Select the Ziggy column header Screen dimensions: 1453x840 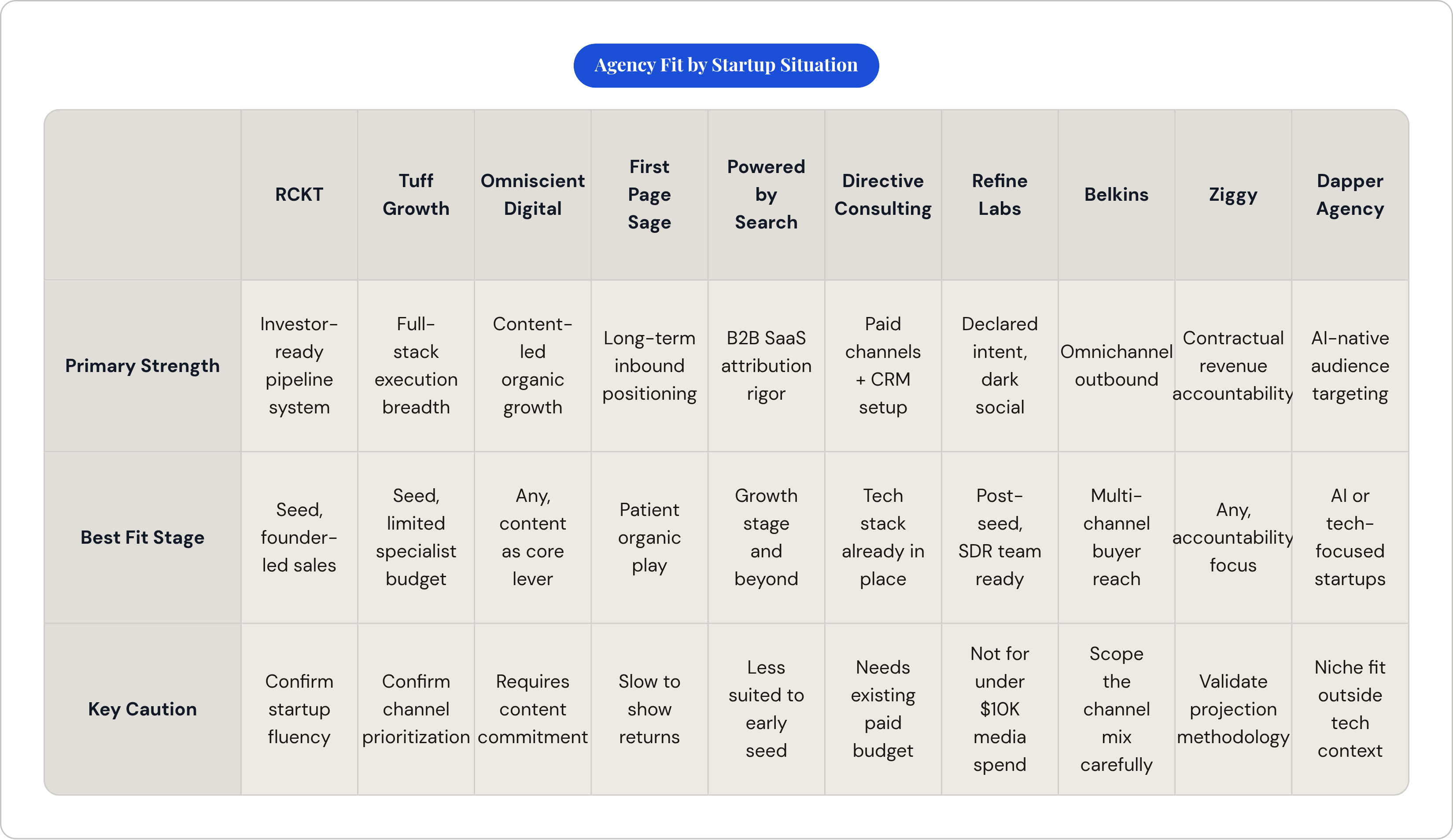[1233, 194]
